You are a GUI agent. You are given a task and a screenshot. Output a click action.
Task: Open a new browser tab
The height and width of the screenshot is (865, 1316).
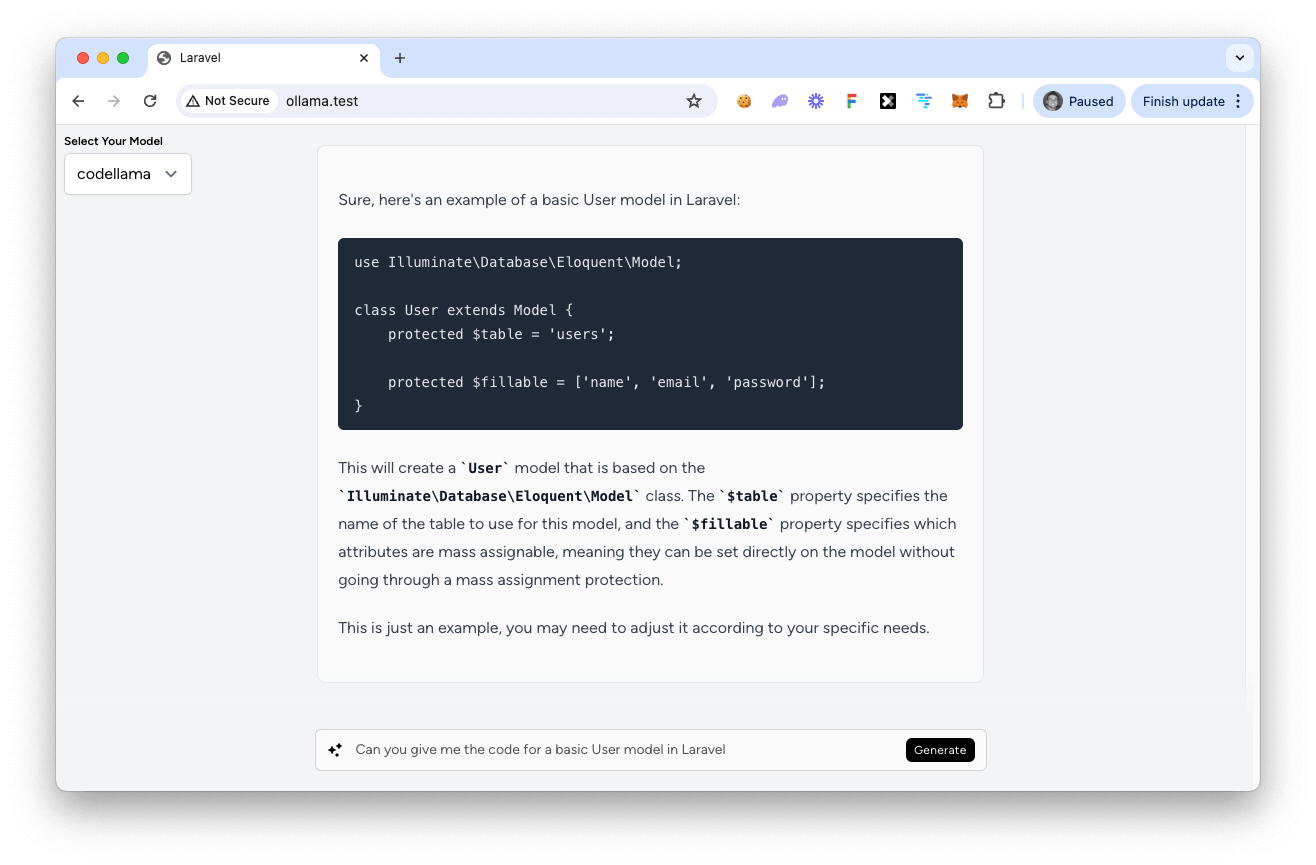click(400, 58)
